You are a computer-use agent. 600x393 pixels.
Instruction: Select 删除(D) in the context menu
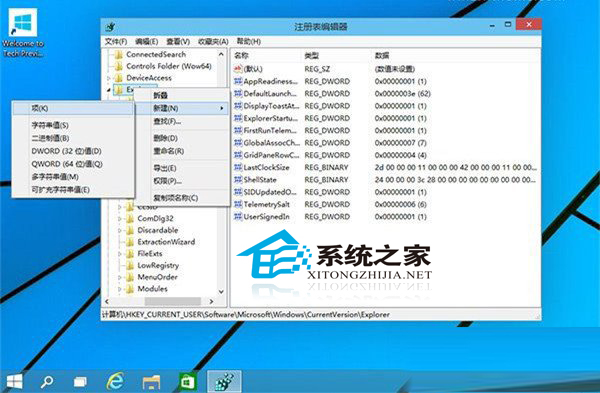tap(181, 138)
